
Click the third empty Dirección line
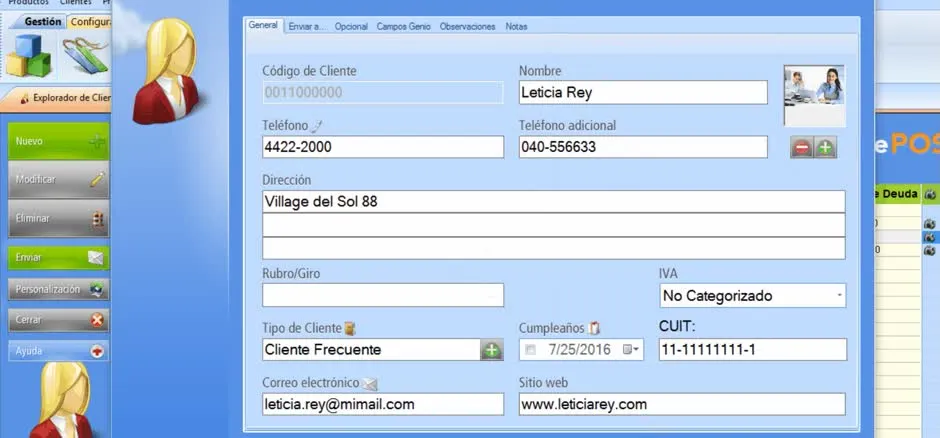point(553,248)
